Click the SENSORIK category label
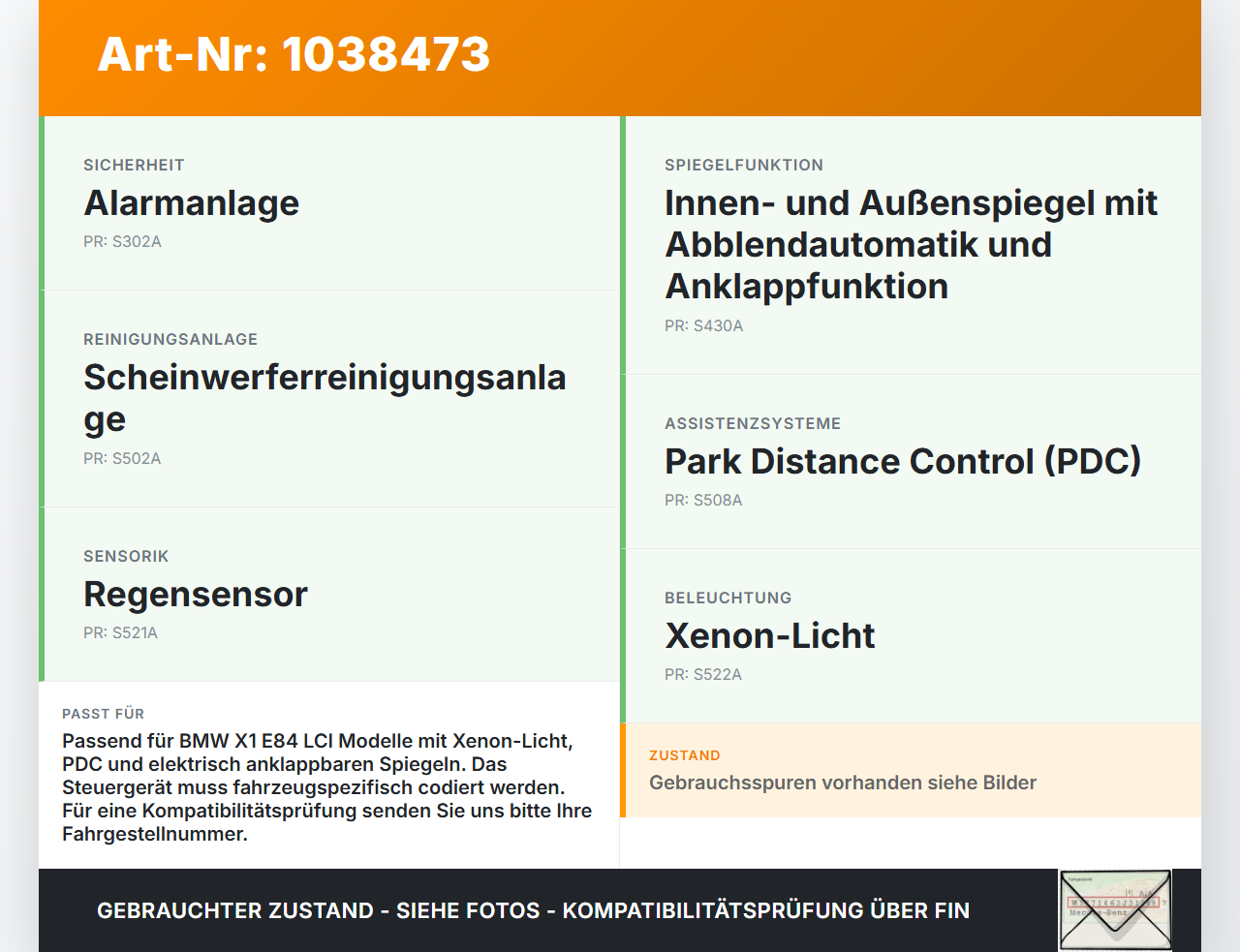Viewport: 1240px width, 952px height. (x=126, y=557)
